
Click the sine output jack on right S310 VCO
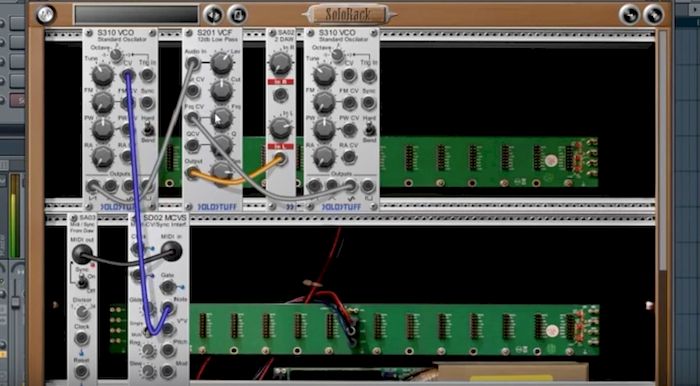(350, 186)
